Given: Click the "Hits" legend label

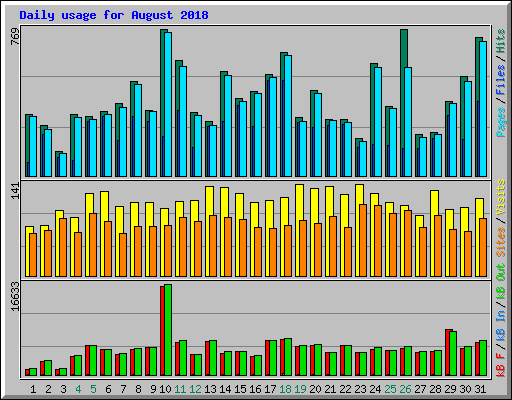Looking at the screenshot, I should click(x=501, y=41).
